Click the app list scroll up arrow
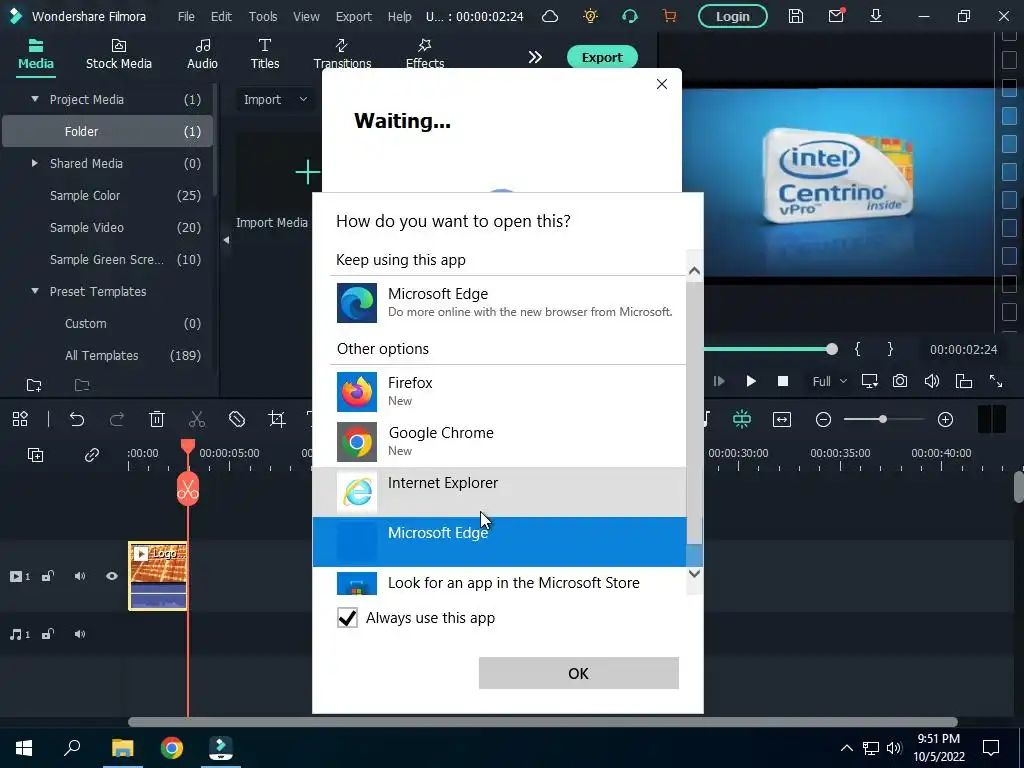Screen dimensions: 1024x768 (x=695, y=270)
